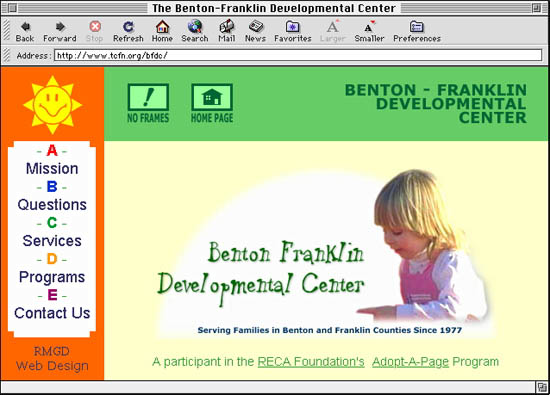Viewport: 550px width, 395px height.
Task: Open the Programs page link
Action: pos(52,277)
